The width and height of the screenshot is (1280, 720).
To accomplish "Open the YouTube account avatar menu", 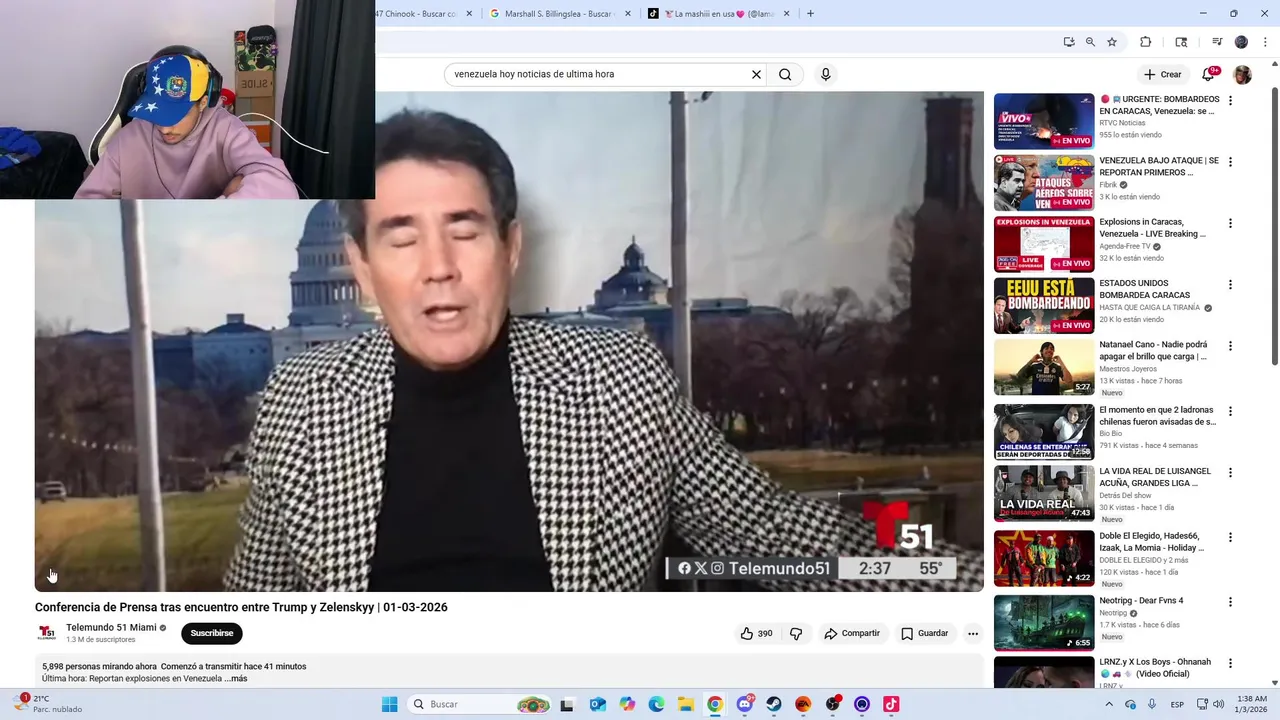I will pos(1242,75).
